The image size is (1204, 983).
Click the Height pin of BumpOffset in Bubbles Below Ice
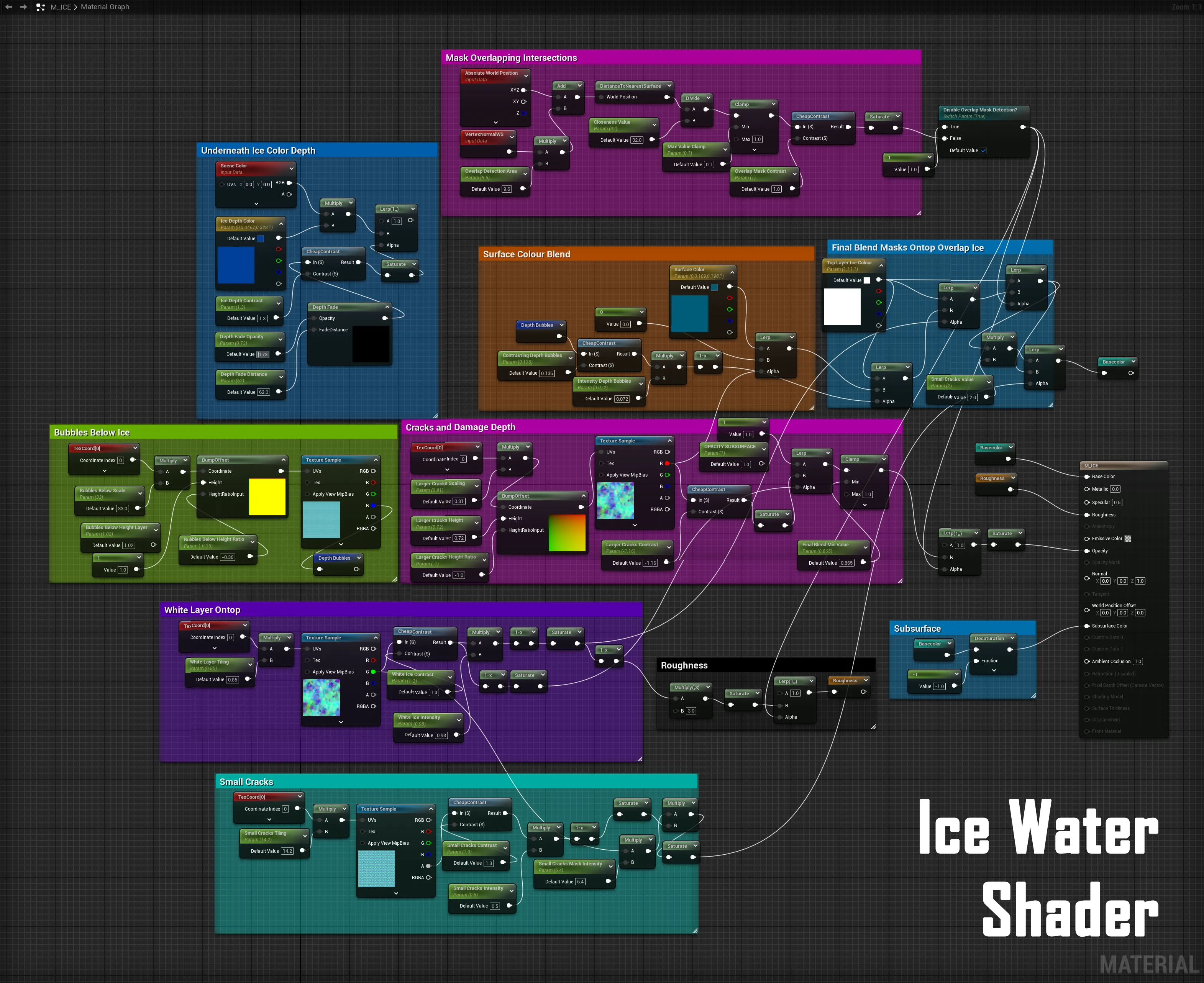pyautogui.click(x=203, y=482)
